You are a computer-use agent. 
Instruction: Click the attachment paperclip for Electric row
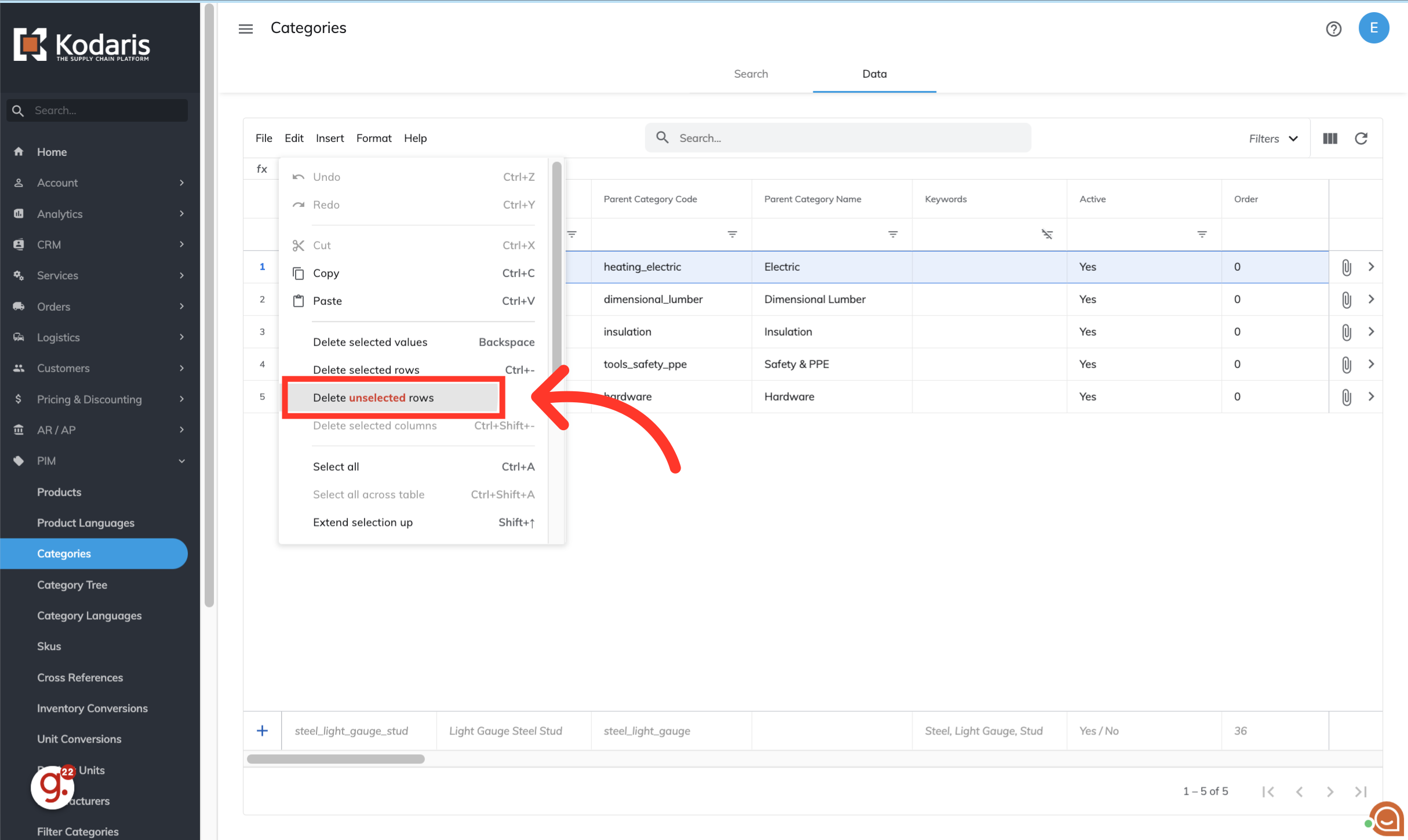1346,267
